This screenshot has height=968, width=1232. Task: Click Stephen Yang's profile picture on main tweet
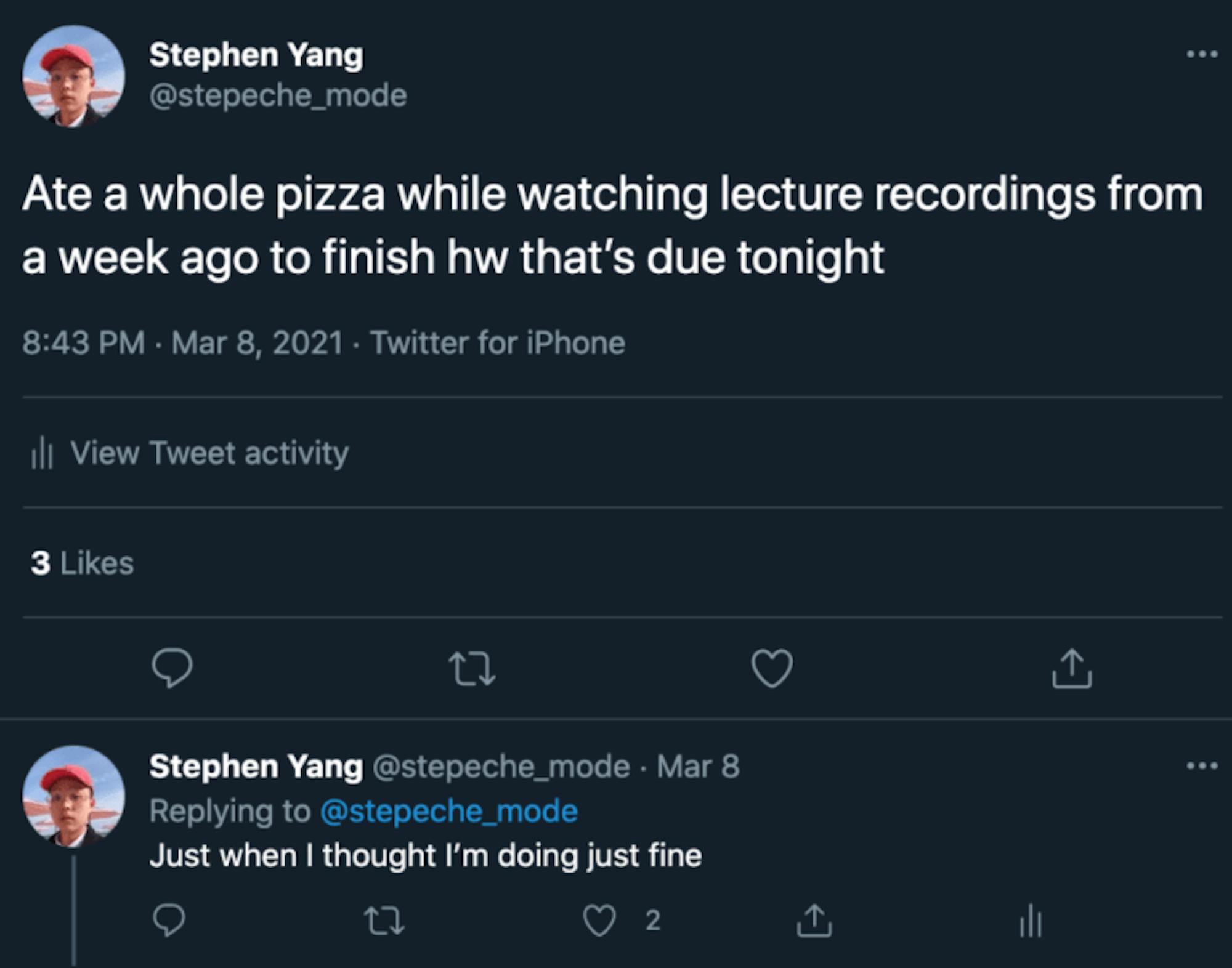[x=73, y=76]
